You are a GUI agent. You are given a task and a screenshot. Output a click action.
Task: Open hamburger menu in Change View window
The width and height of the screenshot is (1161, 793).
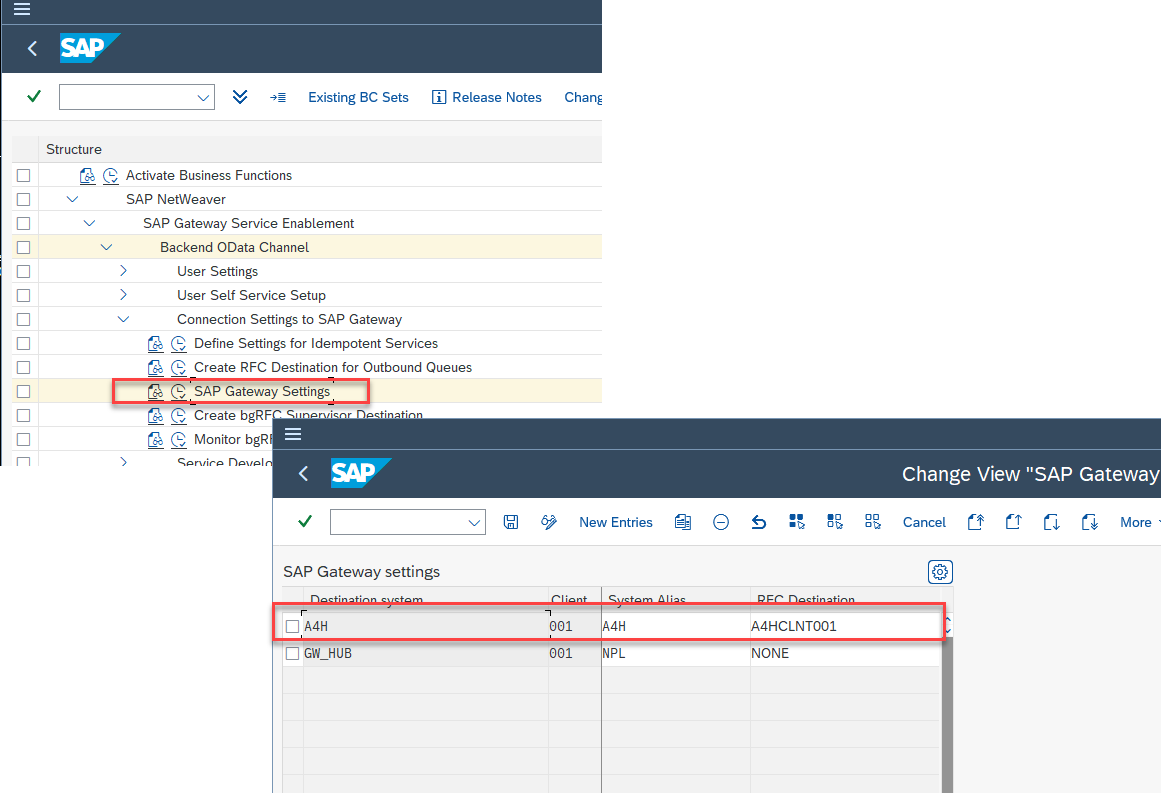(x=293, y=434)
